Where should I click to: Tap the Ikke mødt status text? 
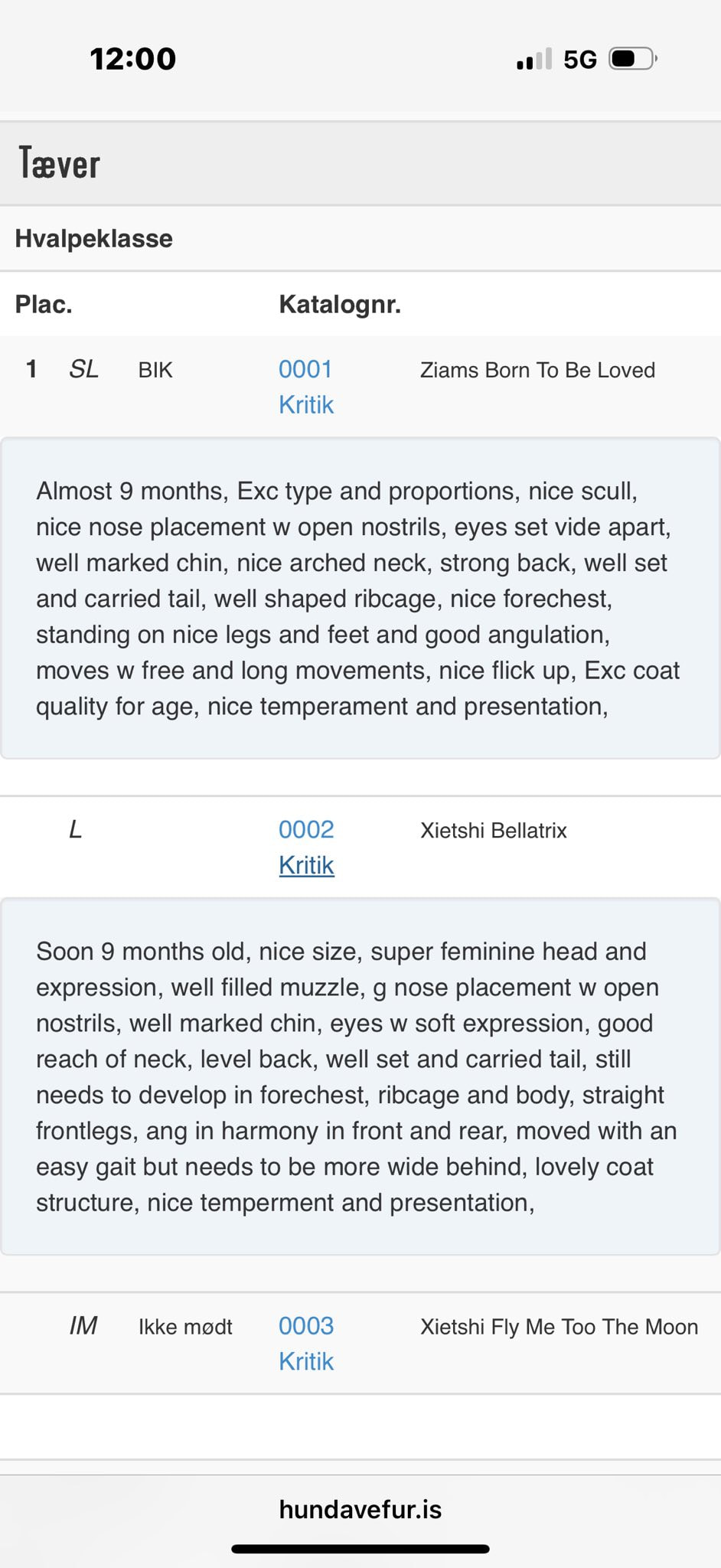pyautogui.click(x=185, y=1327)
